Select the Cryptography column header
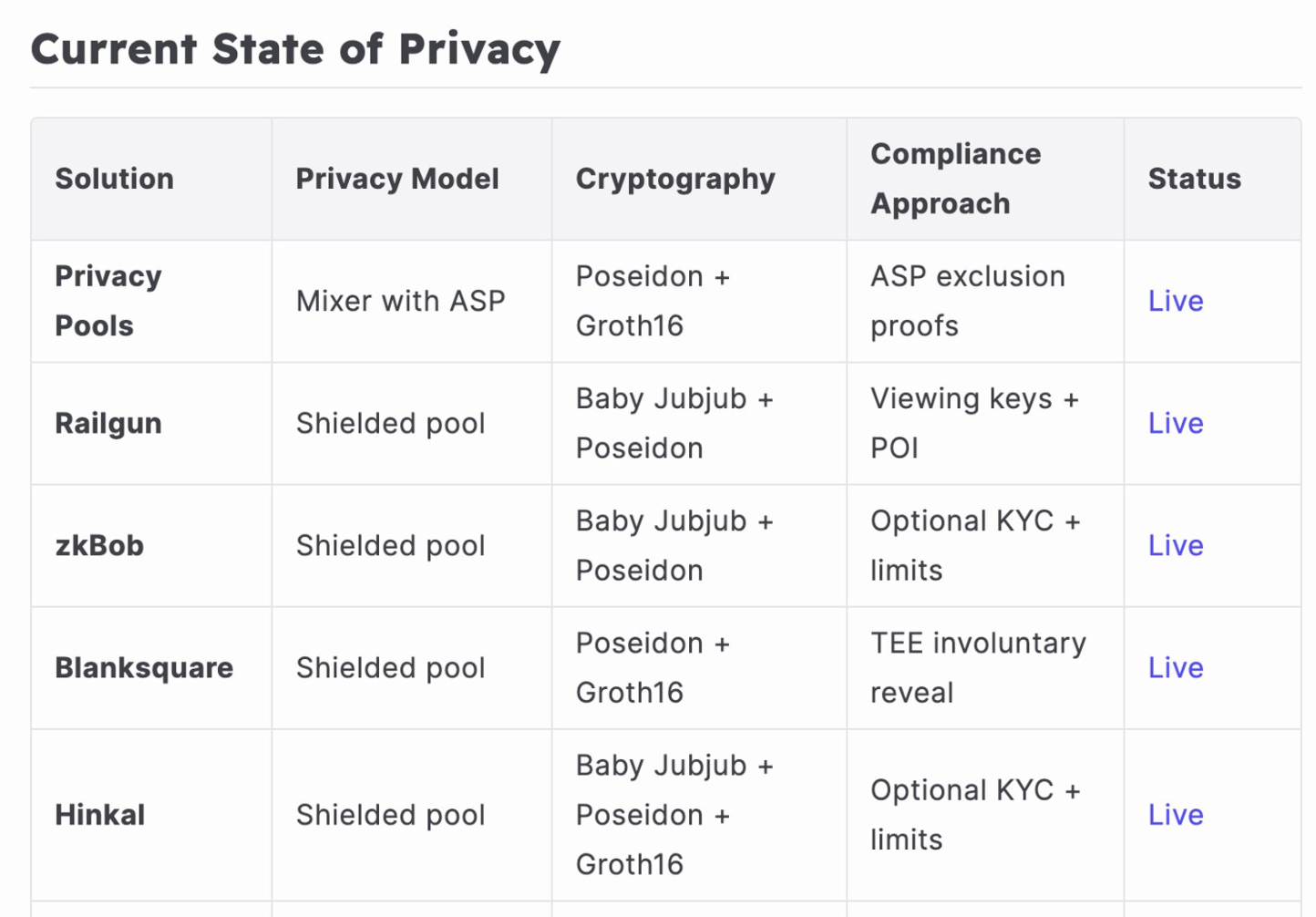This screenshot has height=917, width=1316. click(675, 179)
